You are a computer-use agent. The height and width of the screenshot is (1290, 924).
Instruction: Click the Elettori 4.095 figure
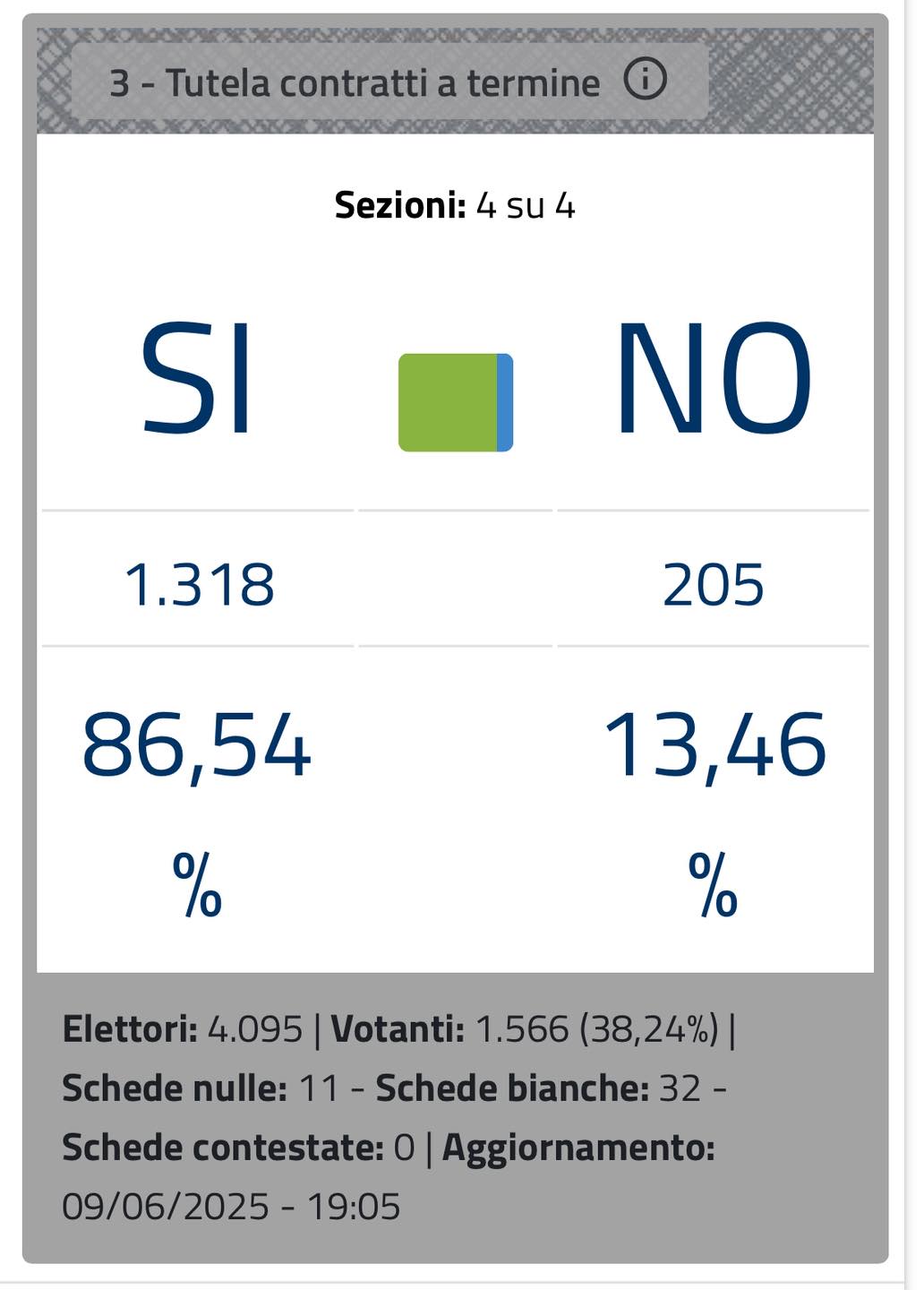click(183, 1029)
